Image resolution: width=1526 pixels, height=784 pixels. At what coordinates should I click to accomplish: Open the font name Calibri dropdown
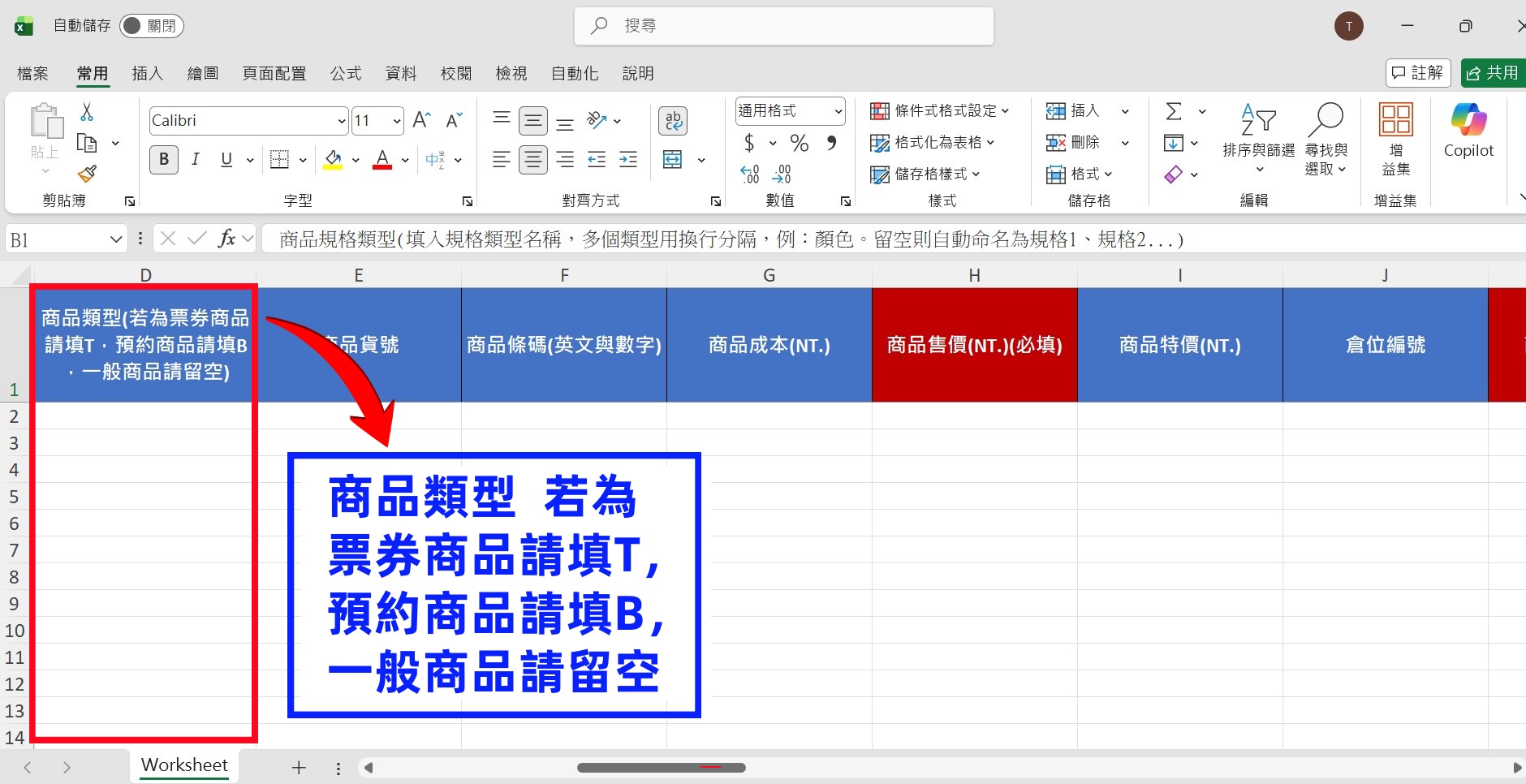click(x=341, y=121)
